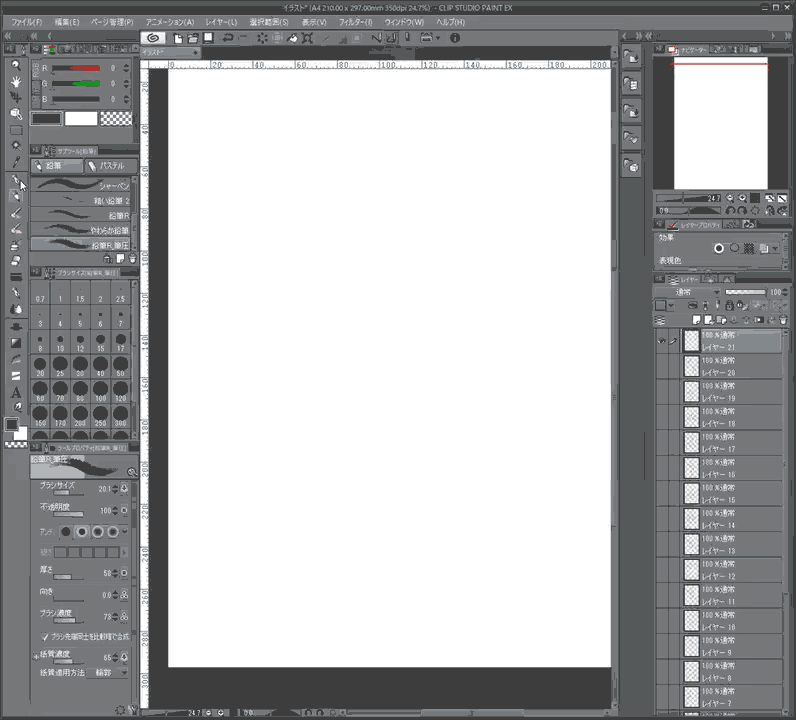Click navigator zoom in magnifier icon
This screenshot has width=796, height=720.
coord(742,198)
